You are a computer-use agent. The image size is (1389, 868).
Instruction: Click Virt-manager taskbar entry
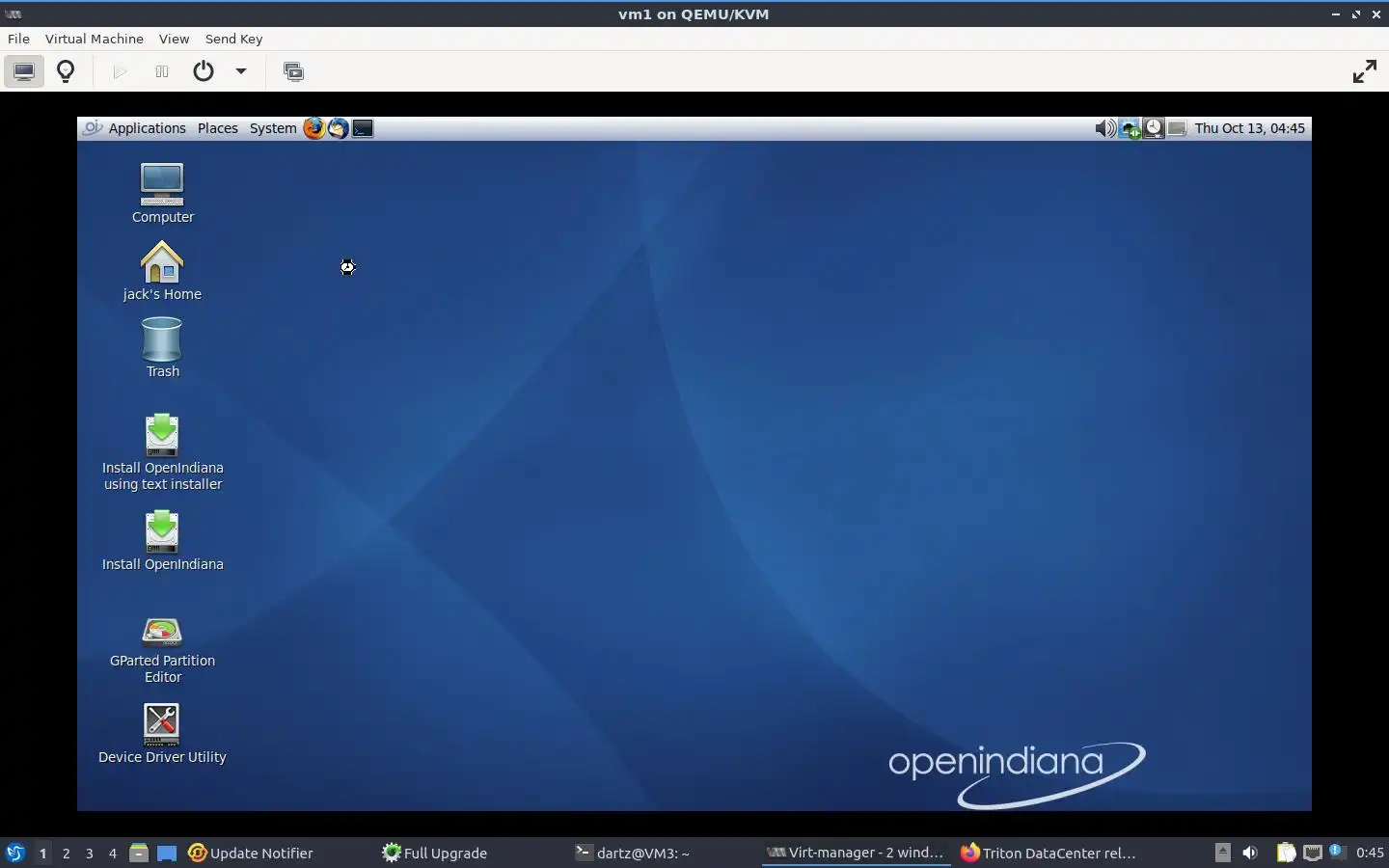click(856, 853)
